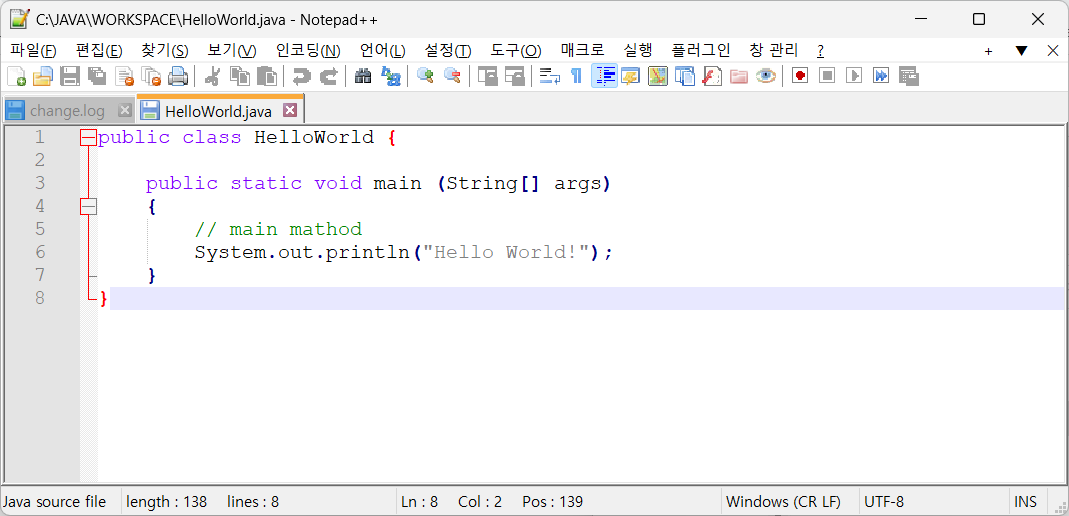Viewport: 1069px width, 516px height.
Task: Cut selection with the scissors icon
Action: point(213,76)
